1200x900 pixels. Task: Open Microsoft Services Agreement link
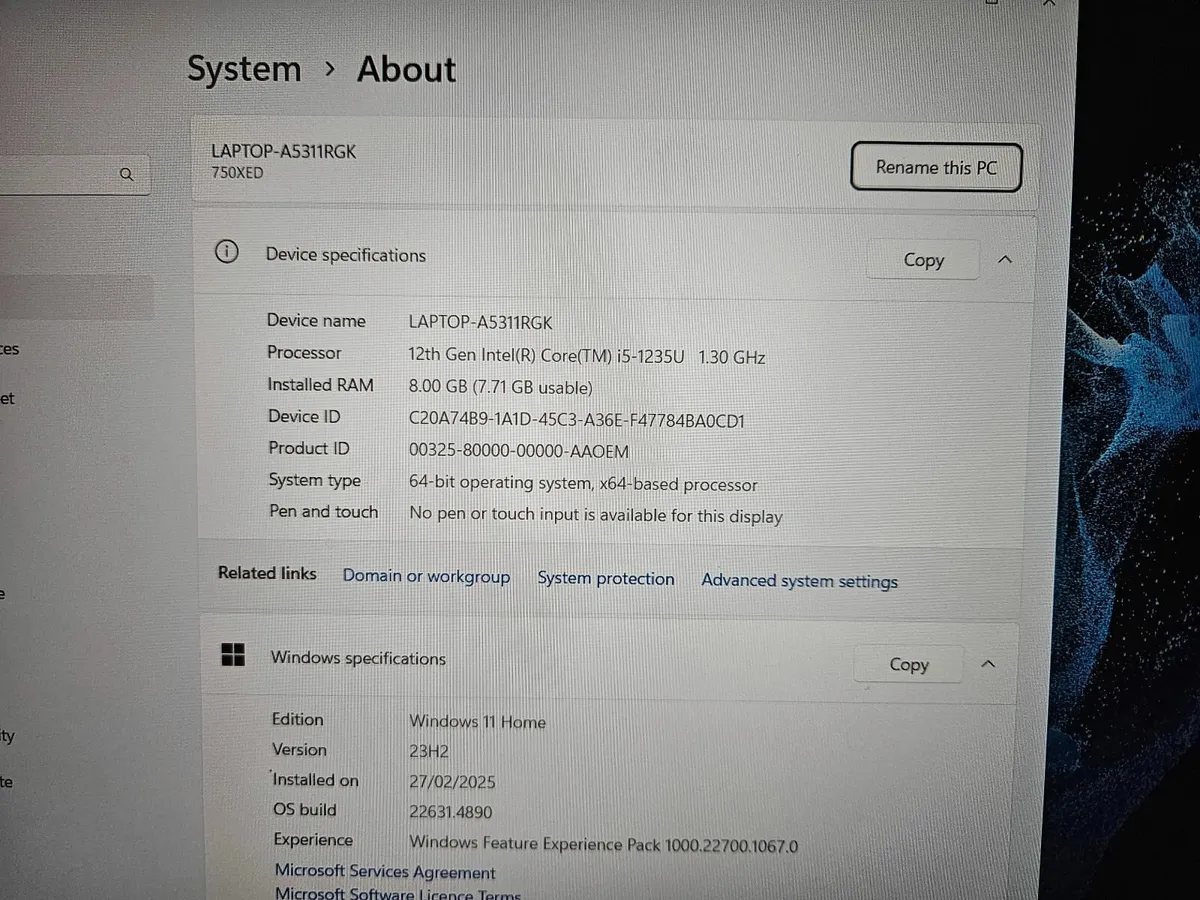385,872
